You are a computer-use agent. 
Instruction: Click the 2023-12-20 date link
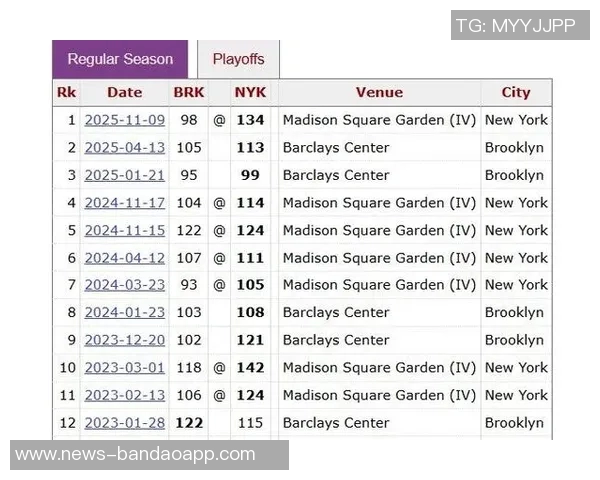[x=124, y=340]
